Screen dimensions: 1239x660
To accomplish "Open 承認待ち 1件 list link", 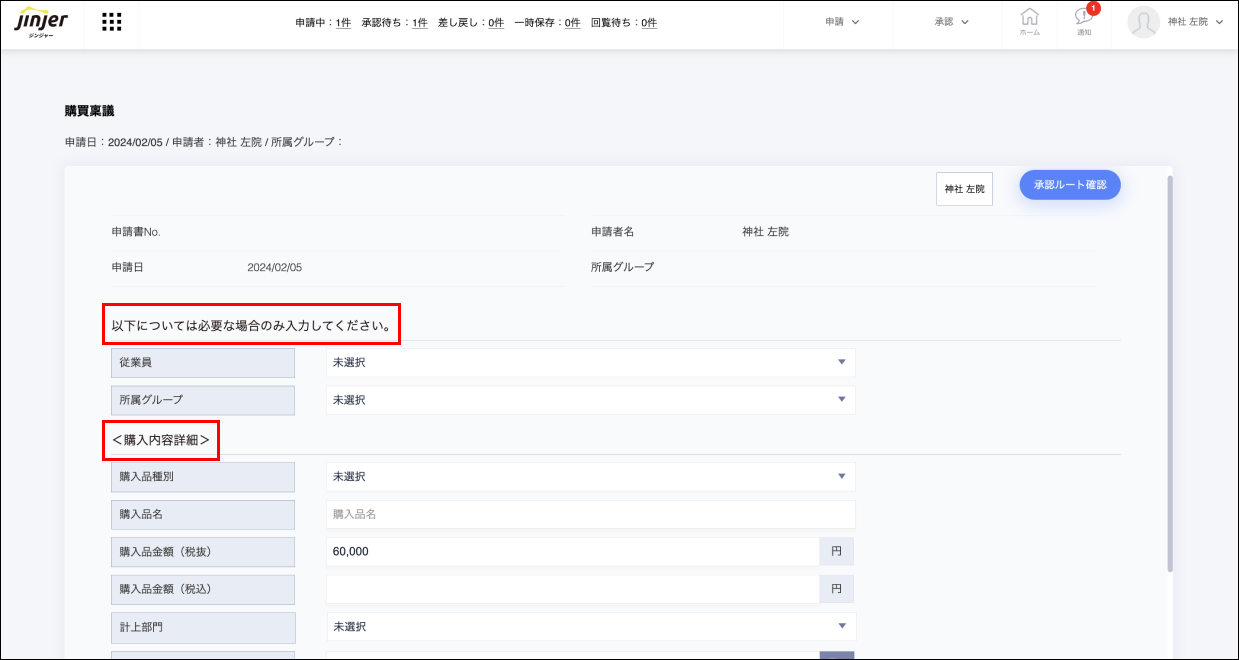I will tap(419, 23).
